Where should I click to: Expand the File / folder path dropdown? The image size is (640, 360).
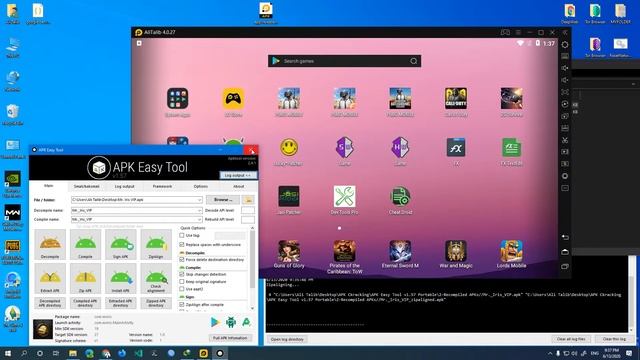coord(200,200)
